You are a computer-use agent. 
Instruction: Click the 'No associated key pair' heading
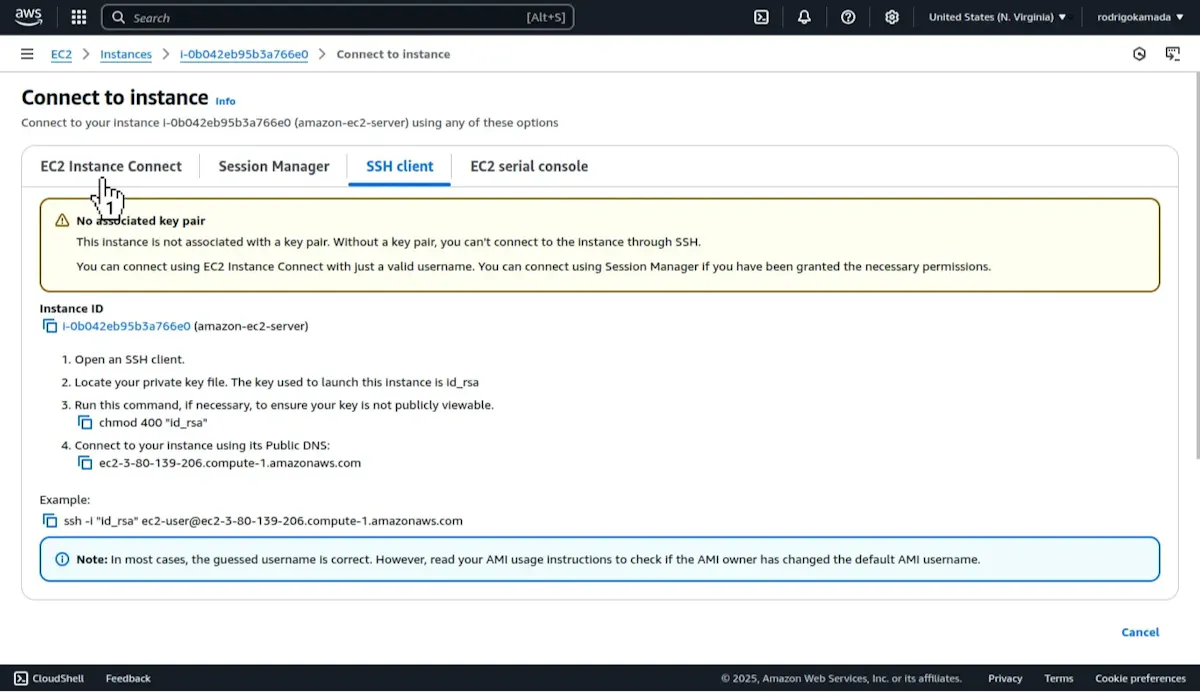tap(141, 221)
